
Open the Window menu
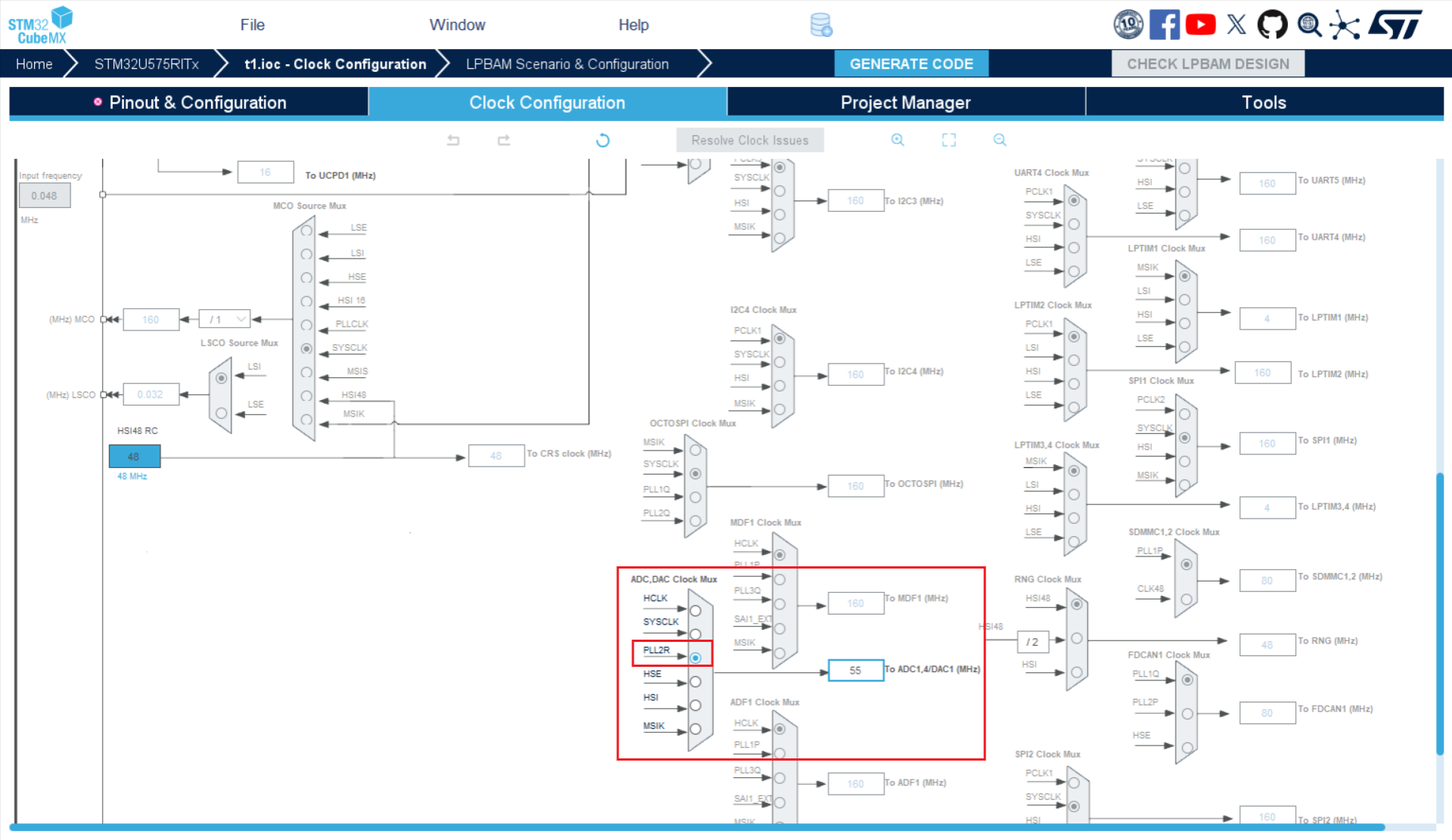457,25
